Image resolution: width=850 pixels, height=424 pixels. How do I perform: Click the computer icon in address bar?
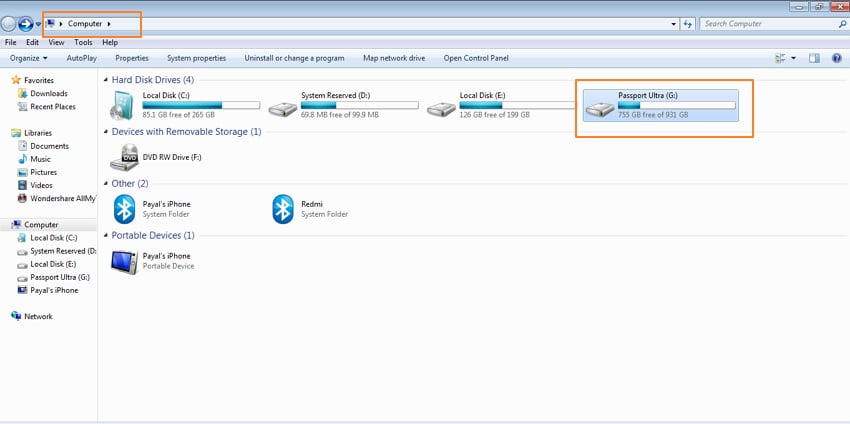pos(51,24)
